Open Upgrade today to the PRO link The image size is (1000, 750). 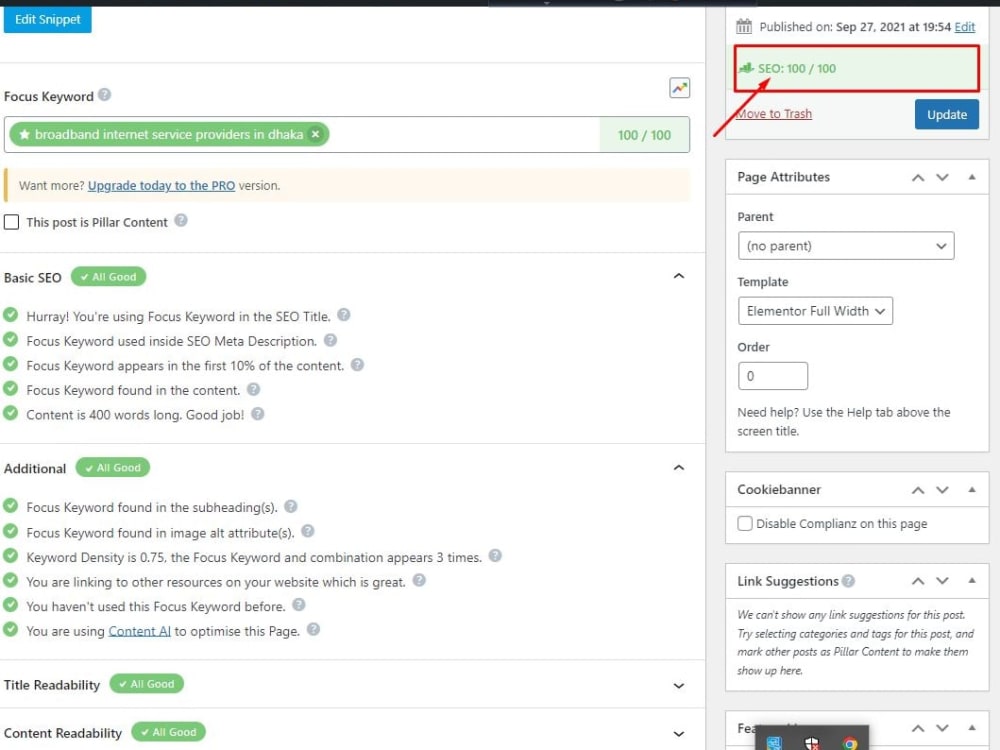pos(161,186)
